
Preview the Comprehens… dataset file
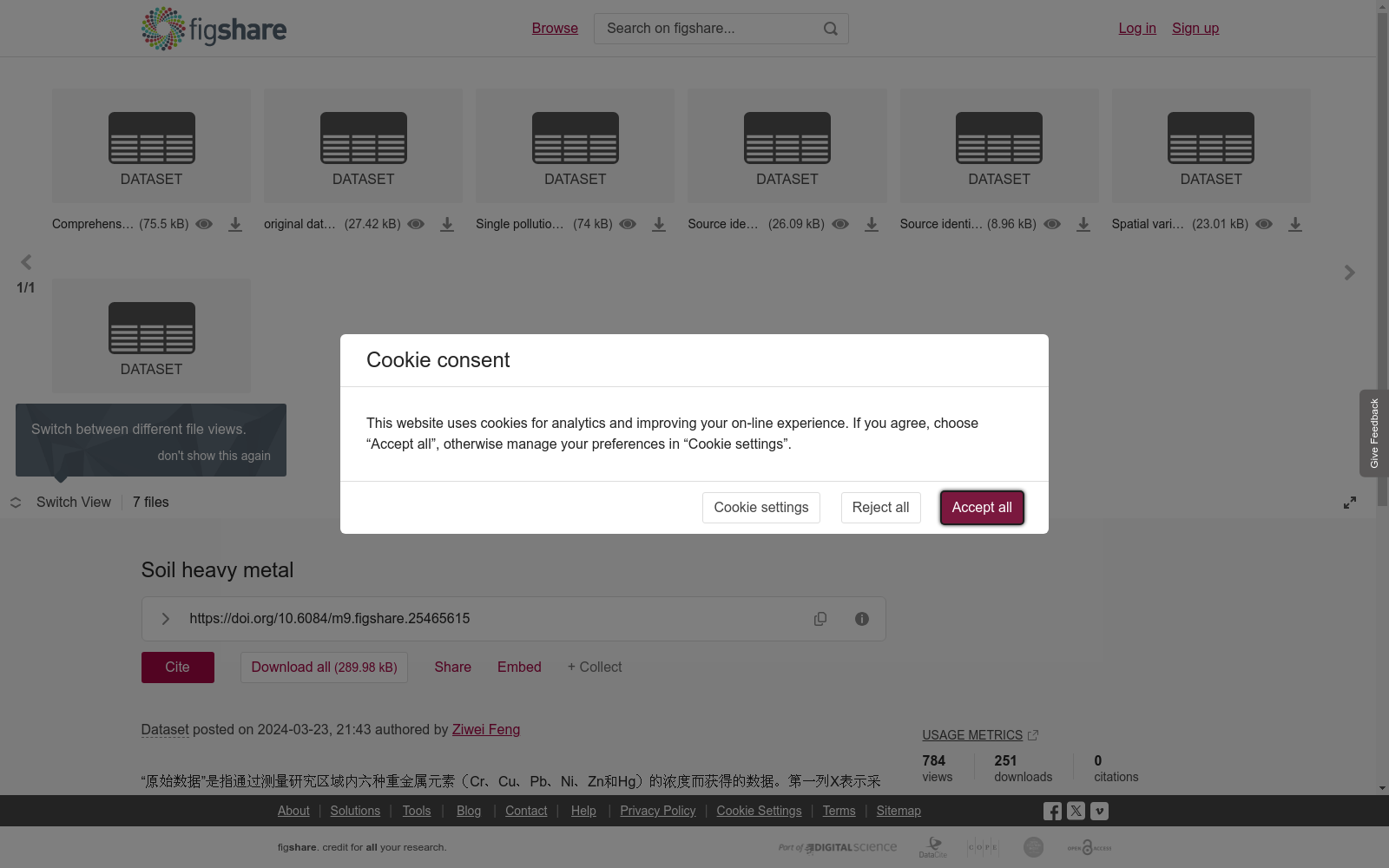[204, 224]
